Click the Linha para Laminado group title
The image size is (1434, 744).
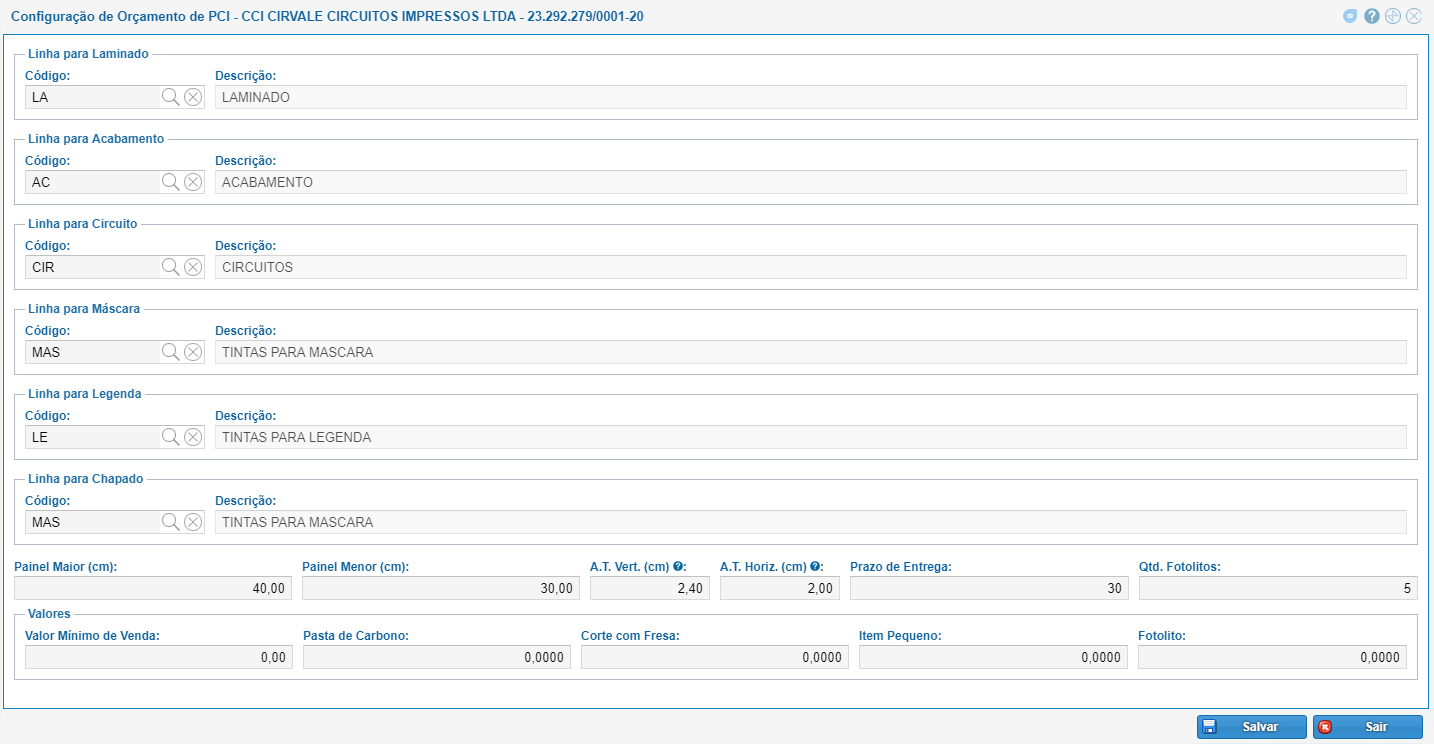click(x=88, y=54)
